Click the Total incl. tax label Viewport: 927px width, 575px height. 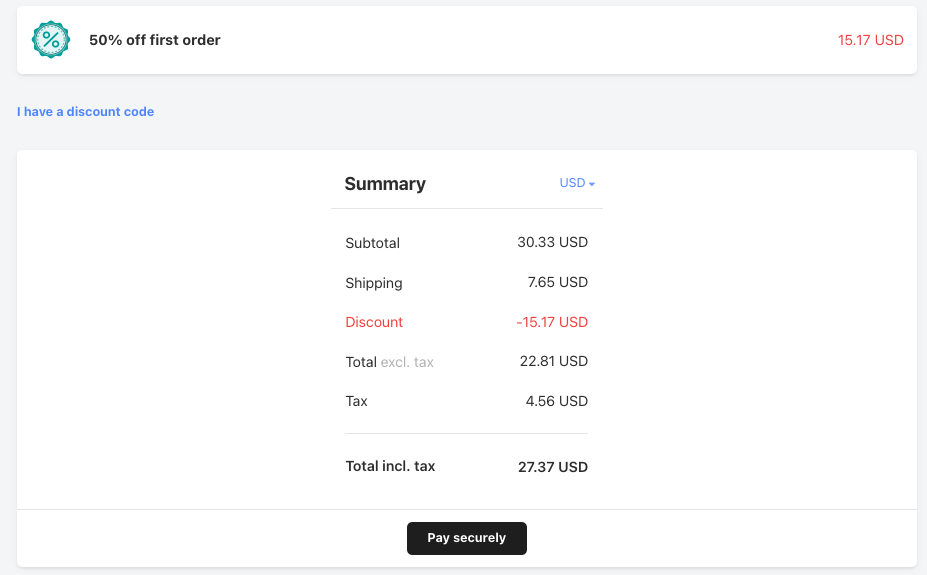click(x=390, y=466)
